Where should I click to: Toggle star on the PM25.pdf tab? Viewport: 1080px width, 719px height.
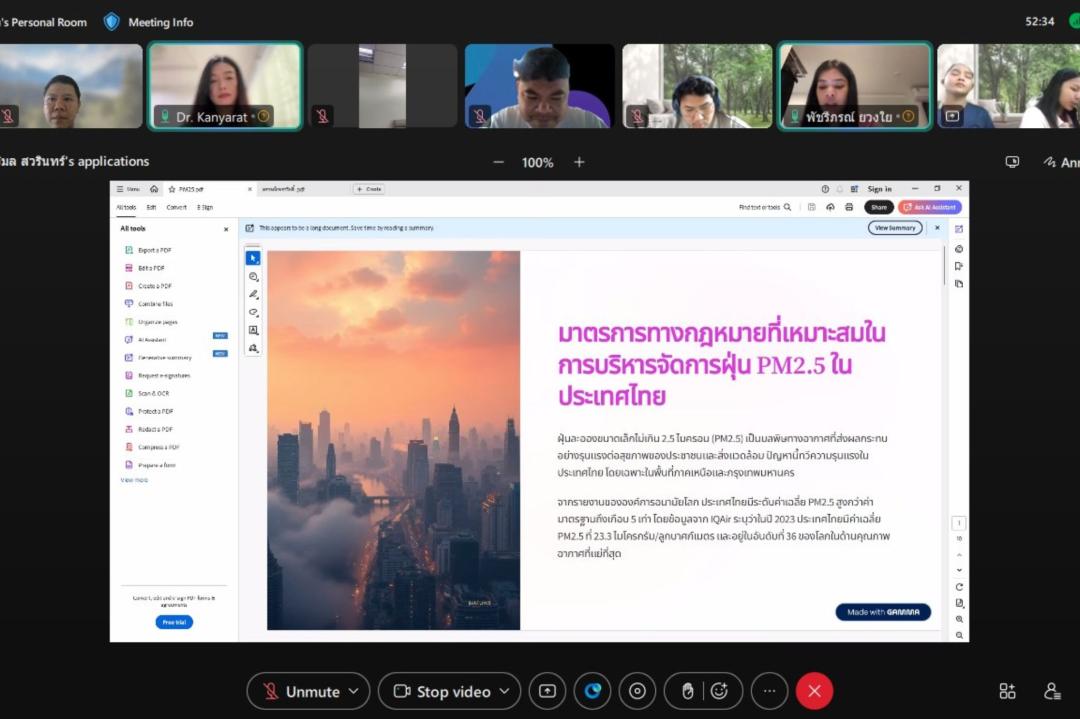[x=172, y=189]
